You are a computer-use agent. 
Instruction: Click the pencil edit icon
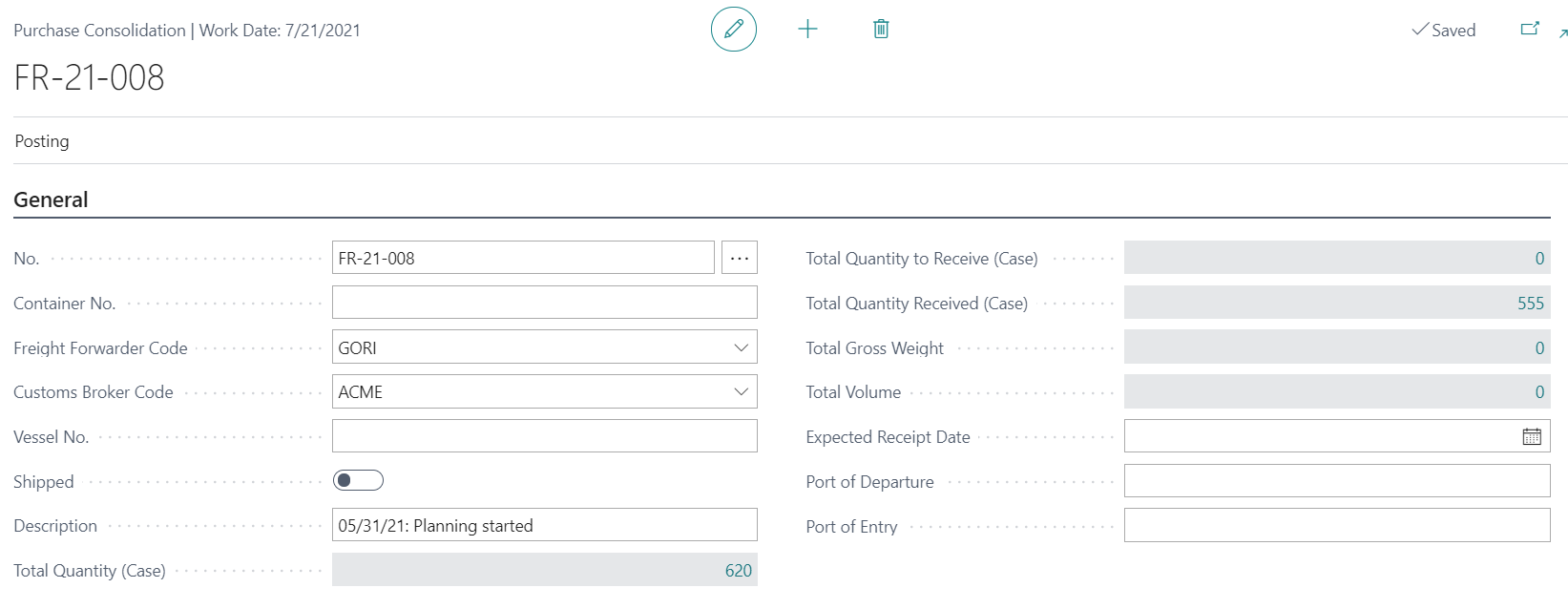click(x=733, y=30)
